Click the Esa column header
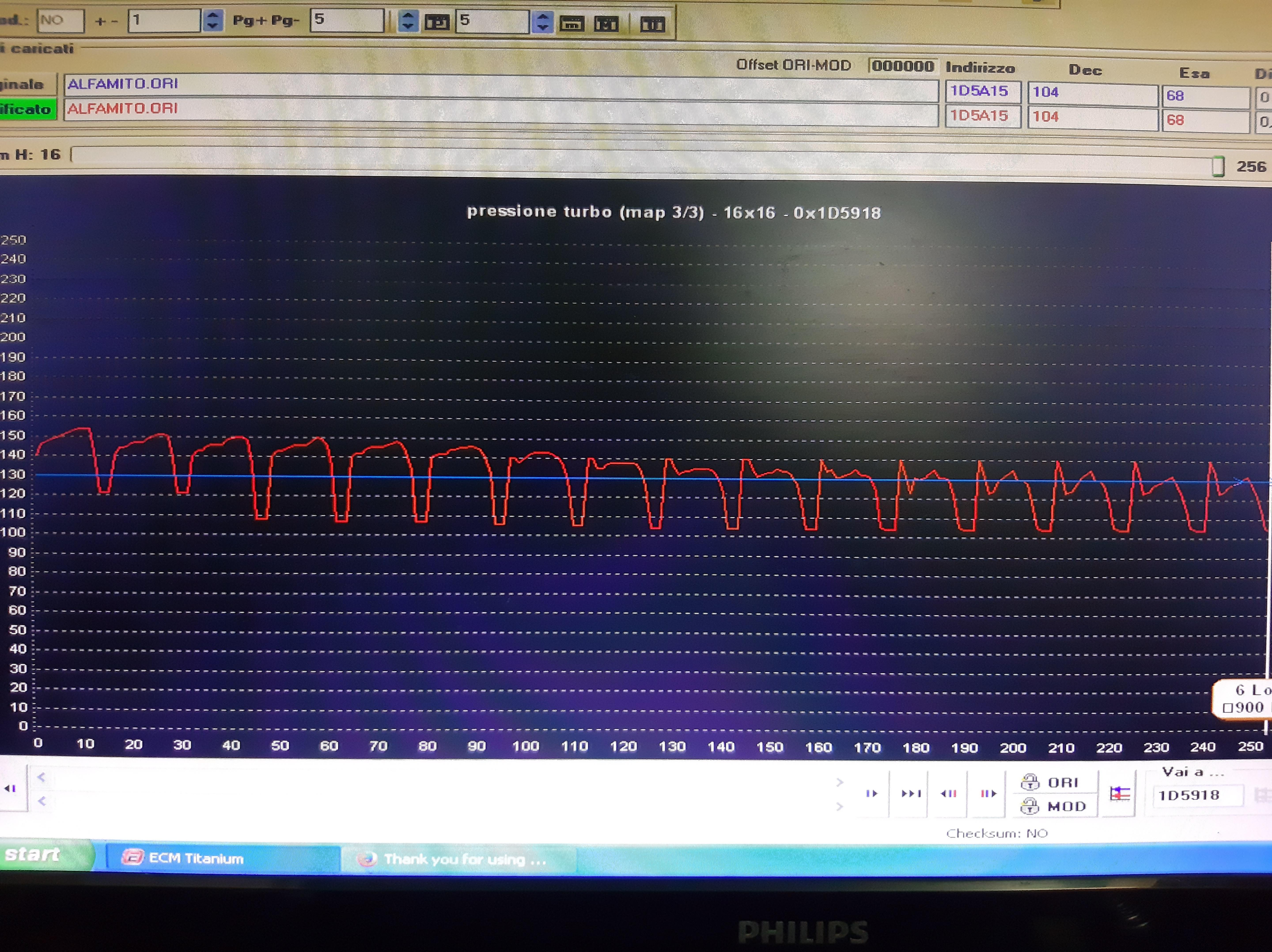The image size is (1272, 952). 1194,73
